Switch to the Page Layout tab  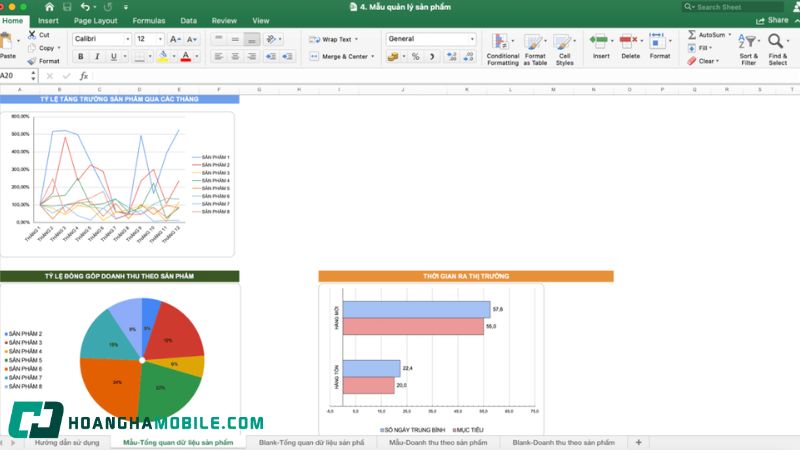coord(95,21)
